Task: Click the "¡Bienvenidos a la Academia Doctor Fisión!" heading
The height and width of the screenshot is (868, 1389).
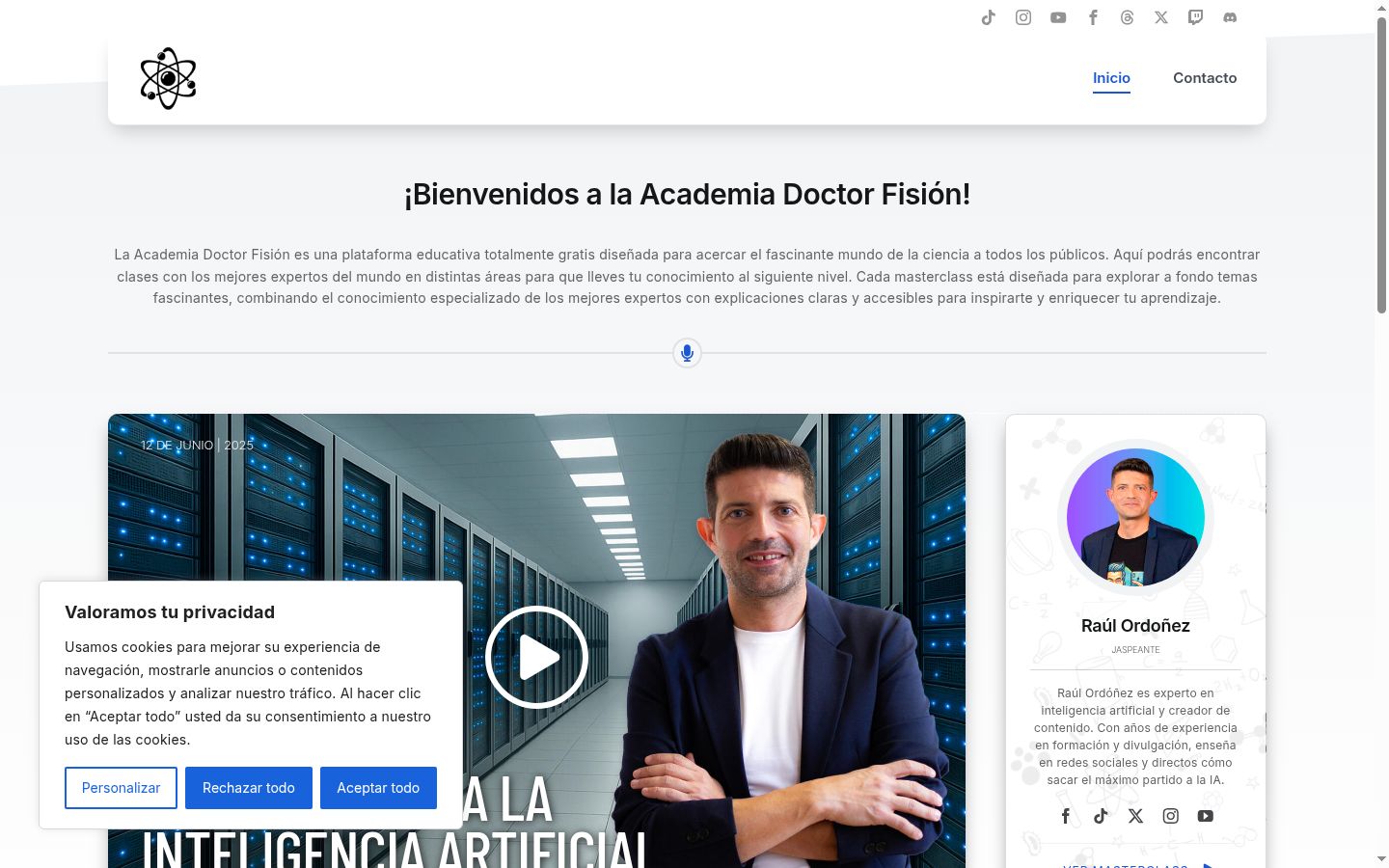Action: [x=687, y=194]
